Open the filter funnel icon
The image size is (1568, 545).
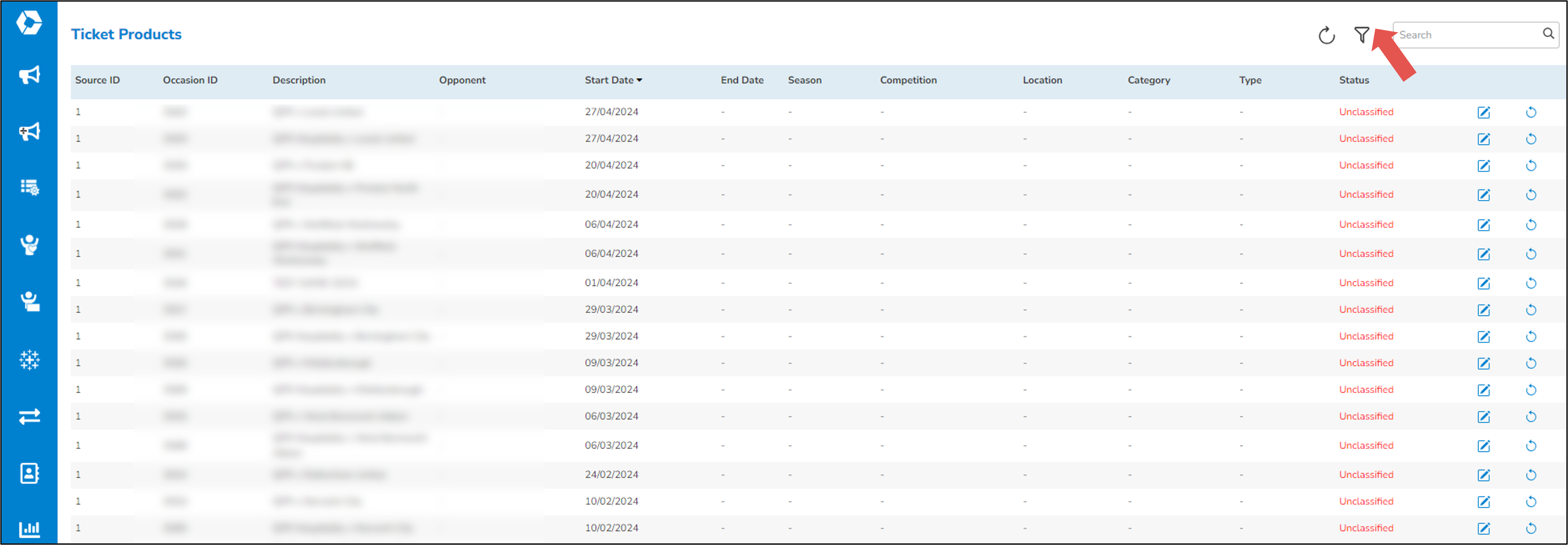pyautogui.click(x=1362, y=35)
